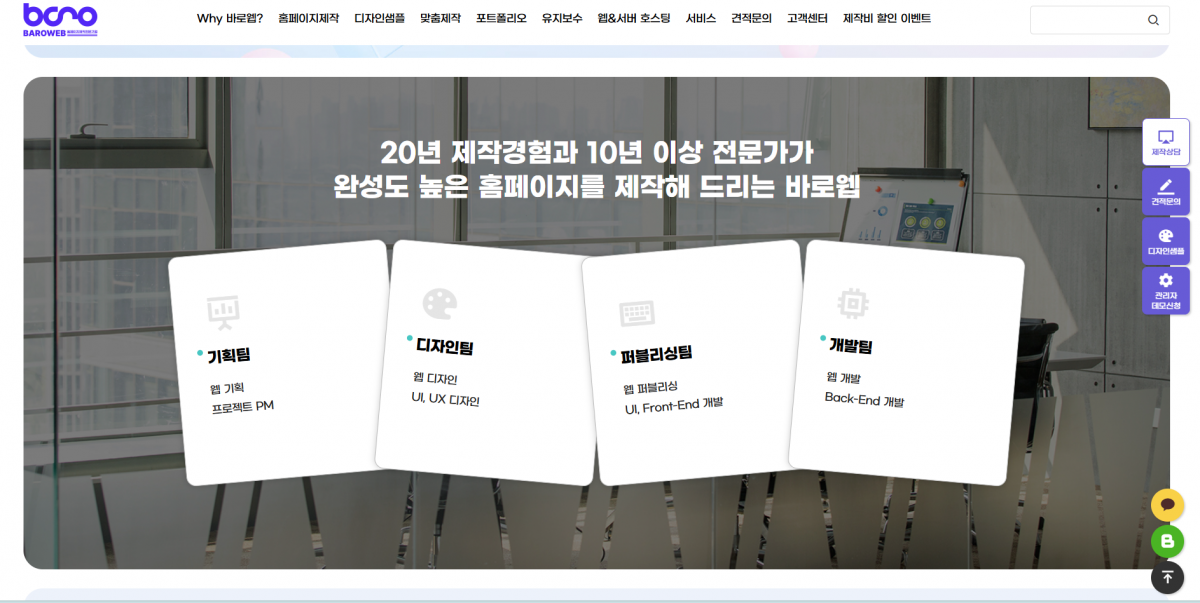
Task: Open the Why 바로웹? menu
Action: click(230, 19)
